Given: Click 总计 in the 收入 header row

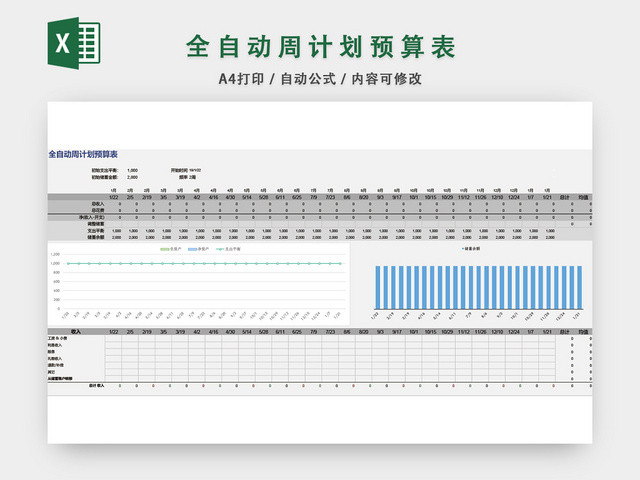Looking at the screenshot, I should [564, 332].
